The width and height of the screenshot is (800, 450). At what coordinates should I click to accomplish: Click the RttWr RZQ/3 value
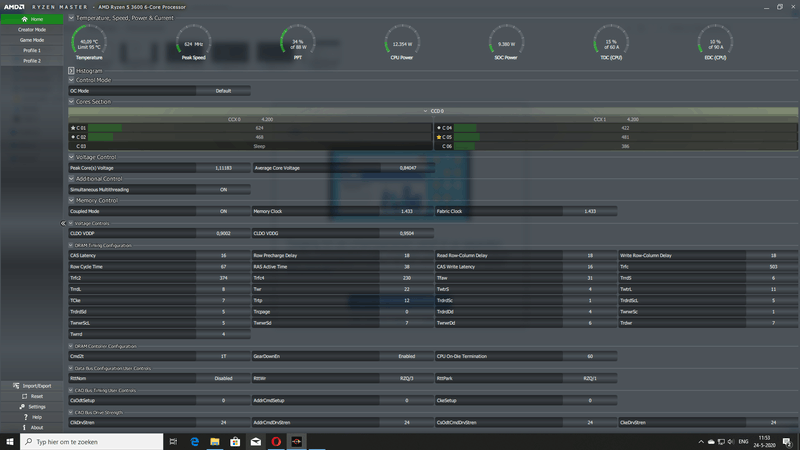(407, 379)
